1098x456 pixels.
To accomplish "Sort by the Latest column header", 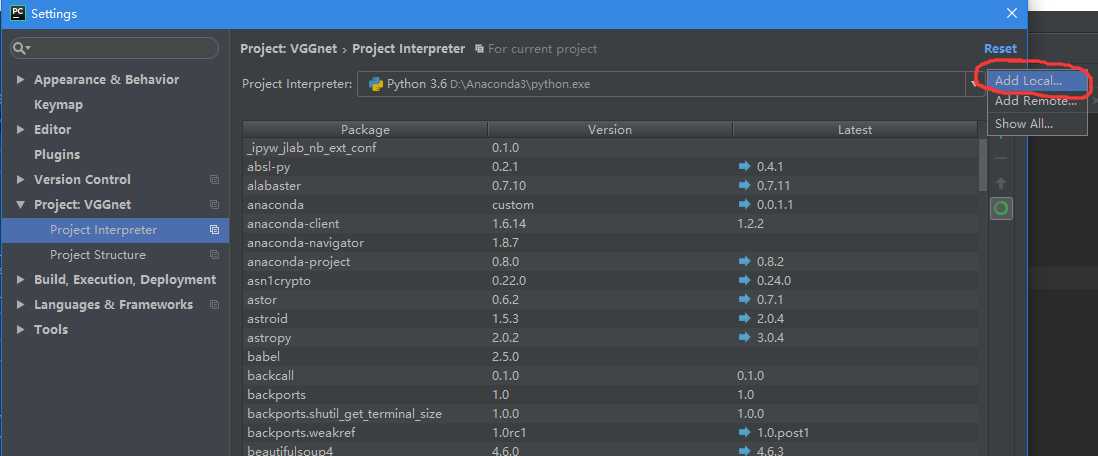I will 855,130.
